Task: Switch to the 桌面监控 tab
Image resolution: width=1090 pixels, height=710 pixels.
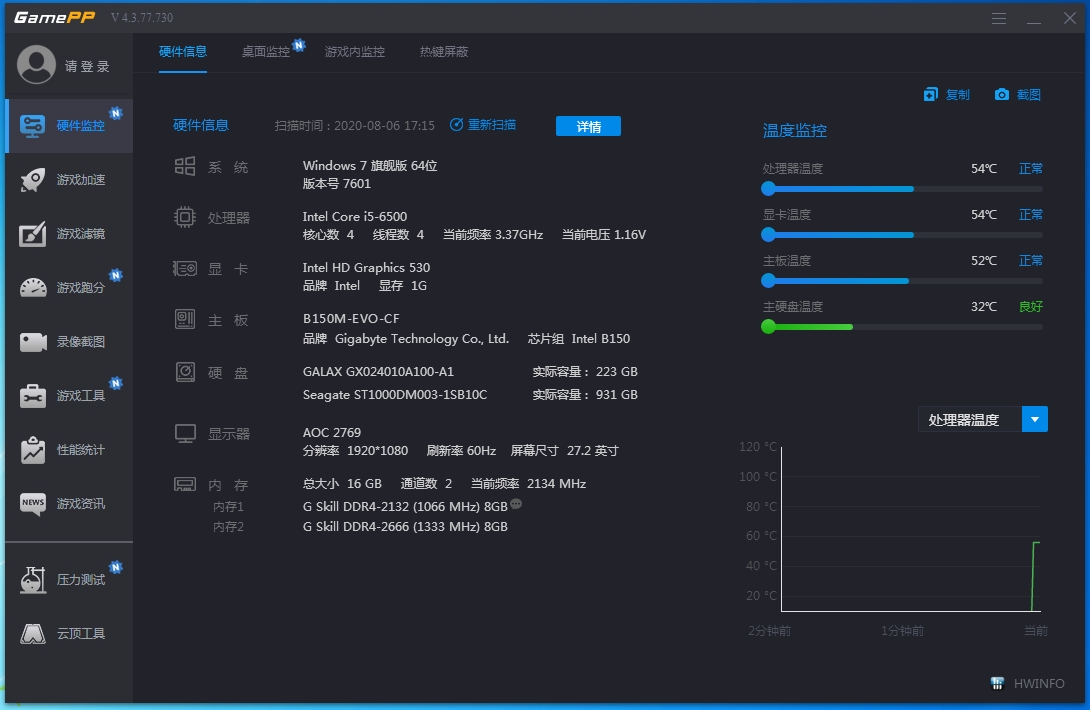Action: 266,52
